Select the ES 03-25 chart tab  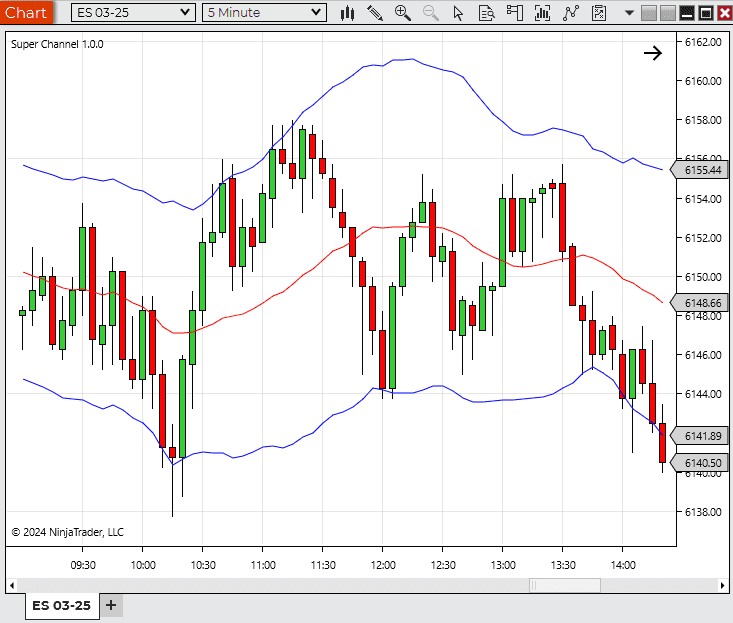[62, 605]
